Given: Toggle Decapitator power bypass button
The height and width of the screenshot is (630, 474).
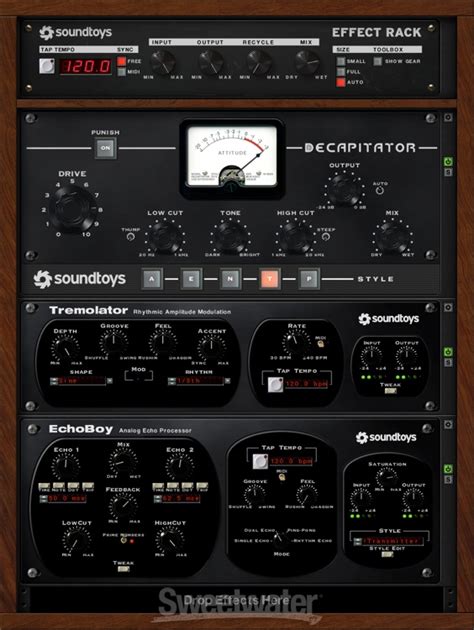Looking at the screenshot, I should [x=448, y=162].
